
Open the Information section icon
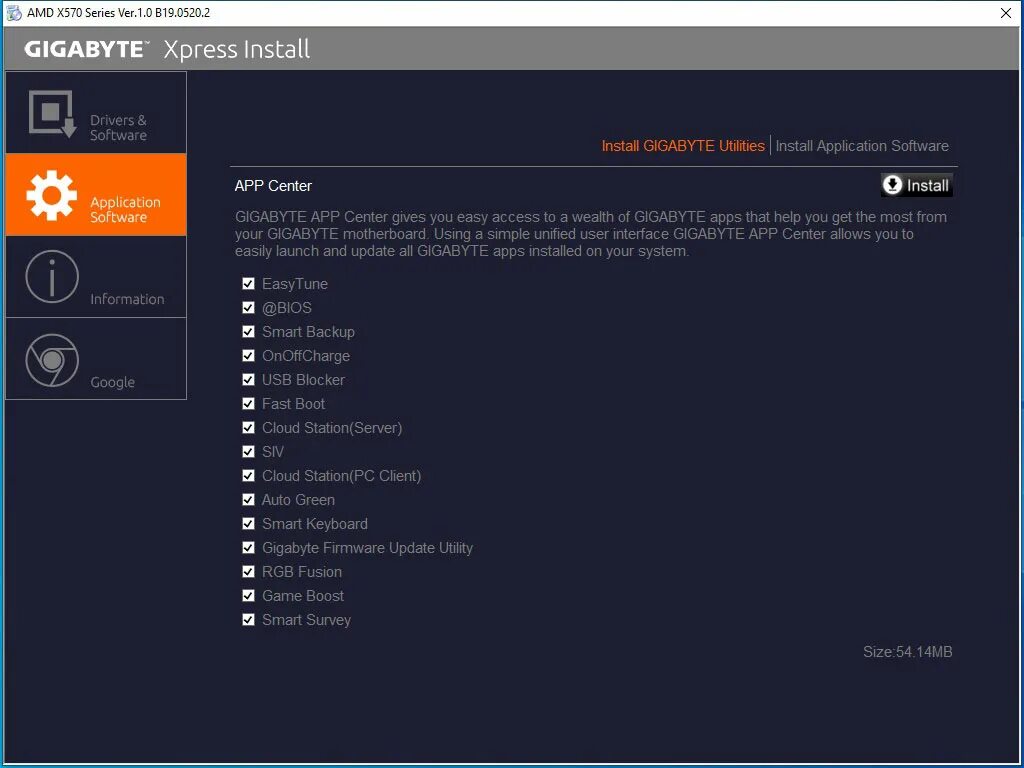pyautogui.click(x=52, y=277)
